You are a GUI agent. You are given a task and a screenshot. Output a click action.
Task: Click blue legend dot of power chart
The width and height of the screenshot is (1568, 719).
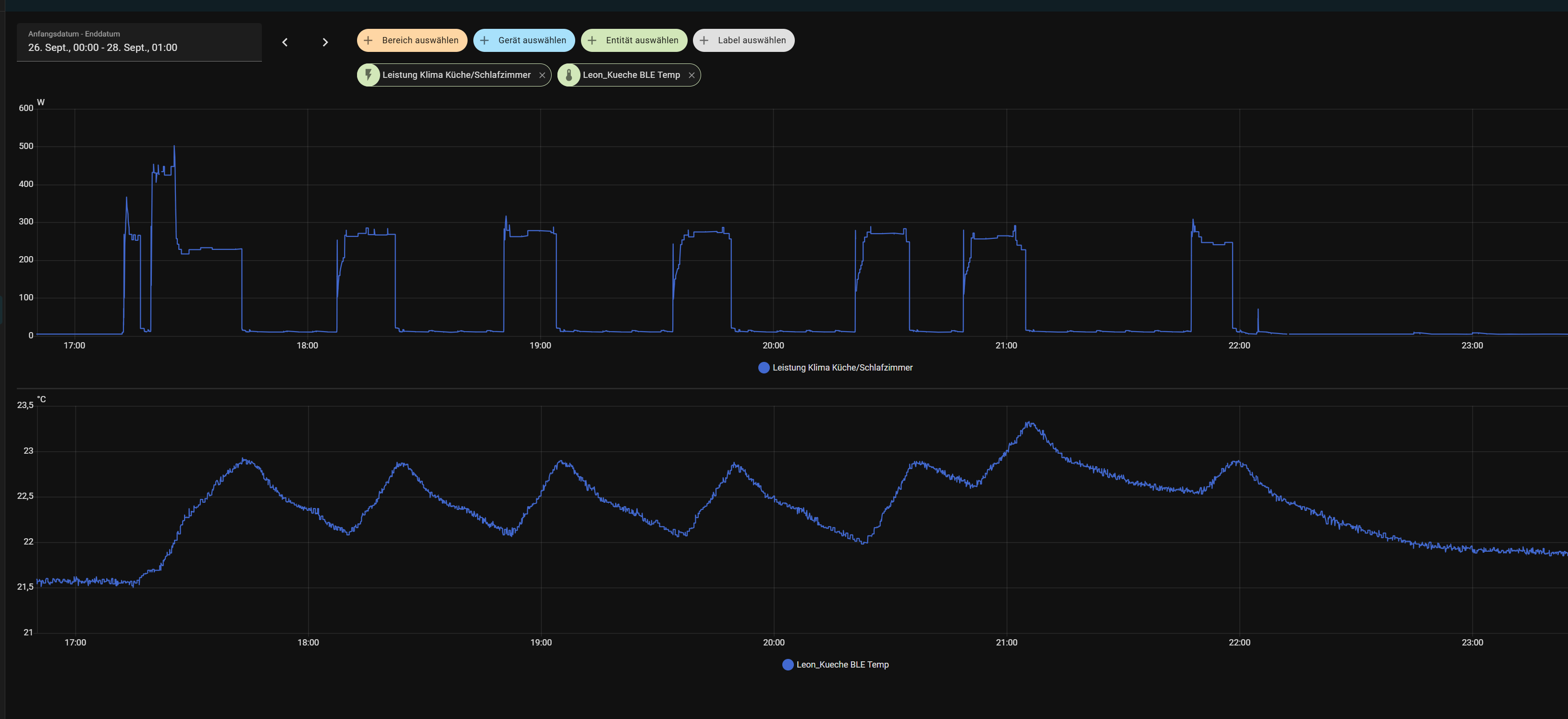(764, 368)
